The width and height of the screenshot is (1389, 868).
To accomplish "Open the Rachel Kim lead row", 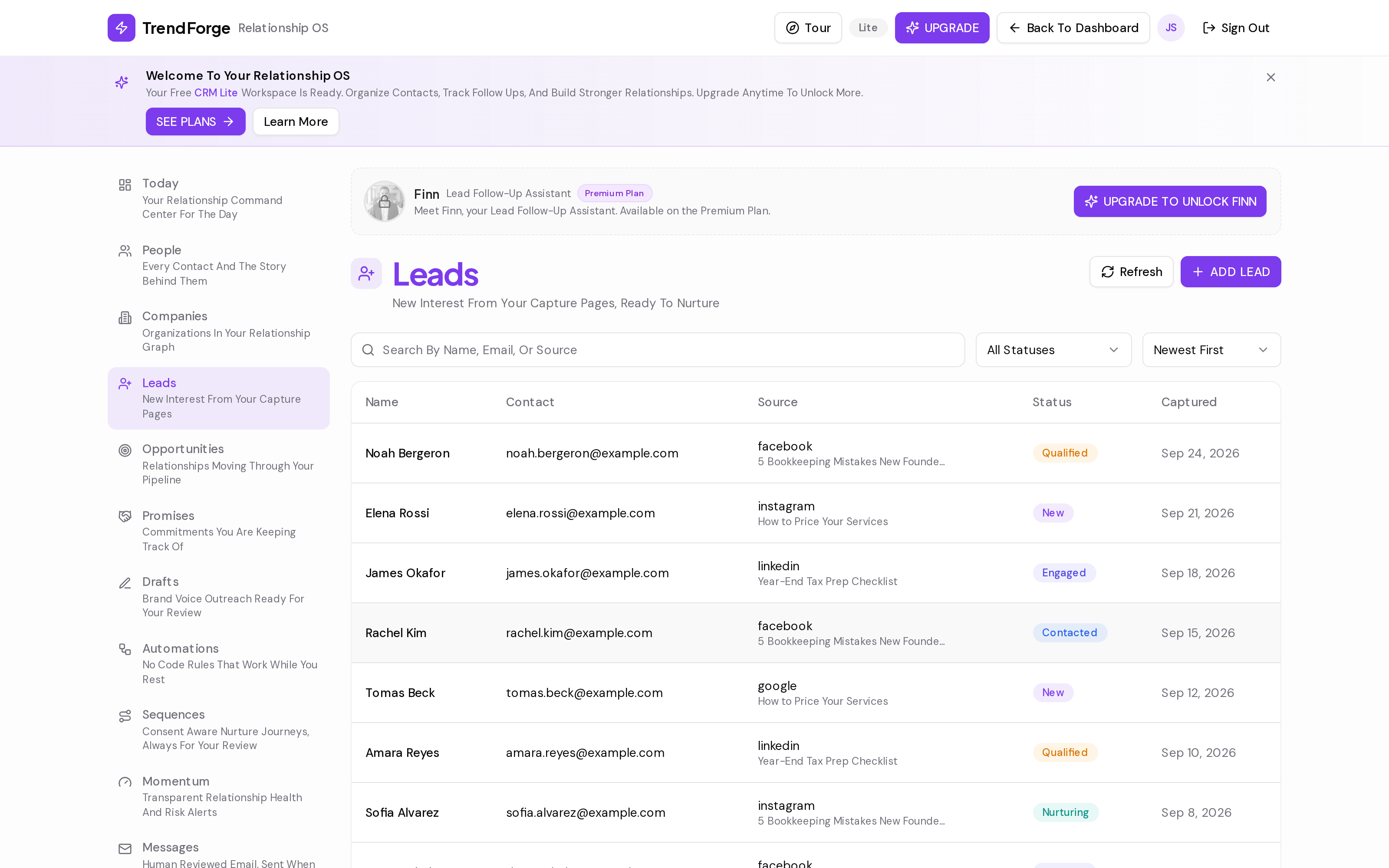I will [816, 633].
